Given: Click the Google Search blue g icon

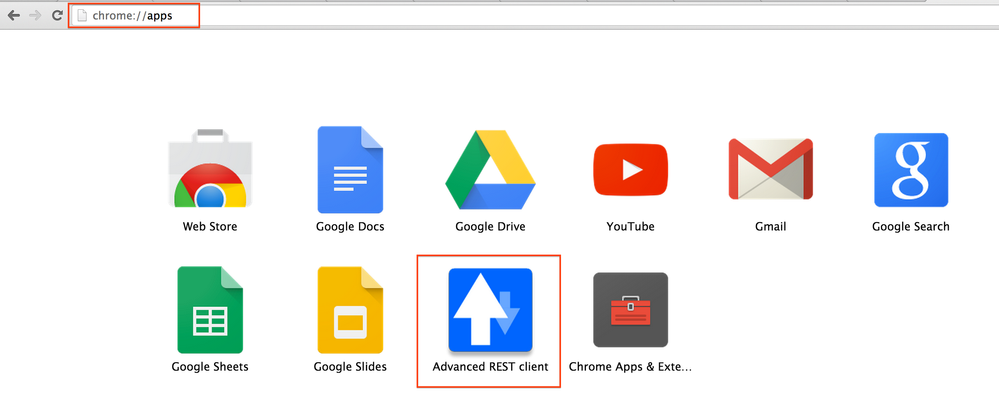Looking at the screenshot, I should (x=910, y=169).
